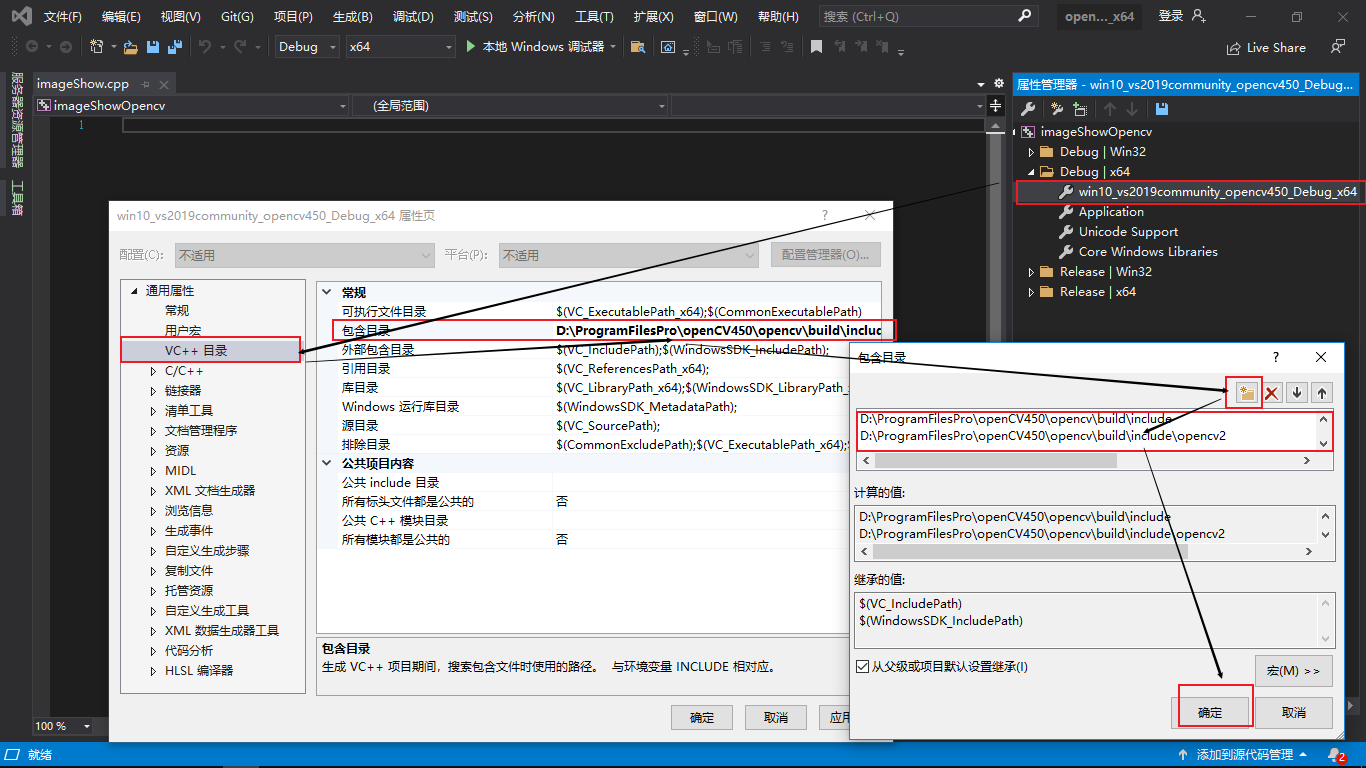Select 常规 under 通用属性
Viewport: 1366px width, 768px height.
[x=177, y=311]
